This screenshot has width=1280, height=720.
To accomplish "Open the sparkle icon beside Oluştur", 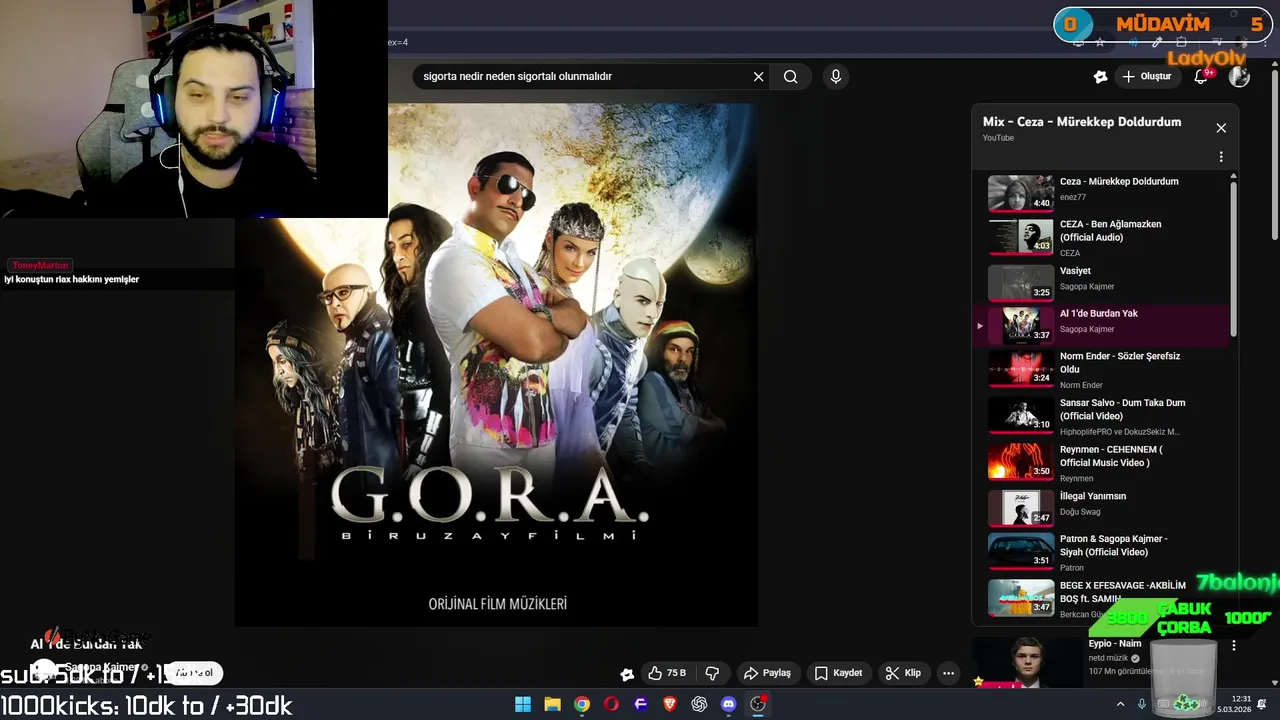I will [x=1100, y=76].
